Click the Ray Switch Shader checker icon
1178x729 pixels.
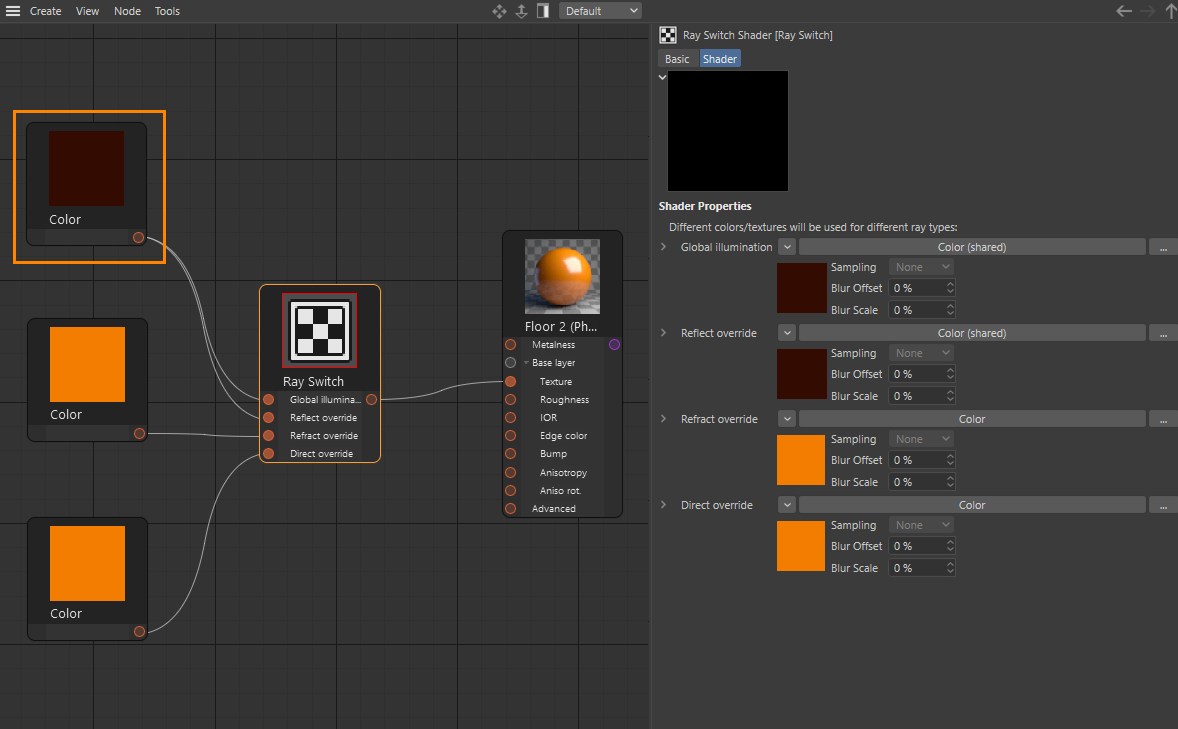[668, 35]
